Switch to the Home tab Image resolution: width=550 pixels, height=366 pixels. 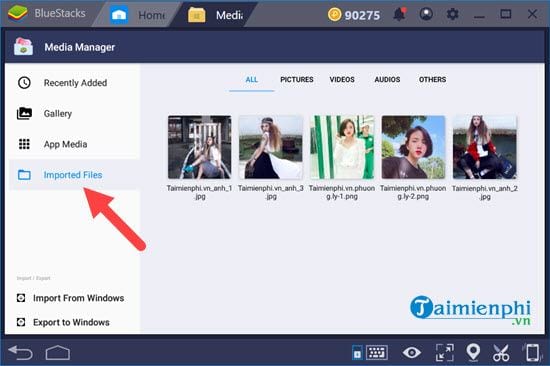click(x=137, y=15)
